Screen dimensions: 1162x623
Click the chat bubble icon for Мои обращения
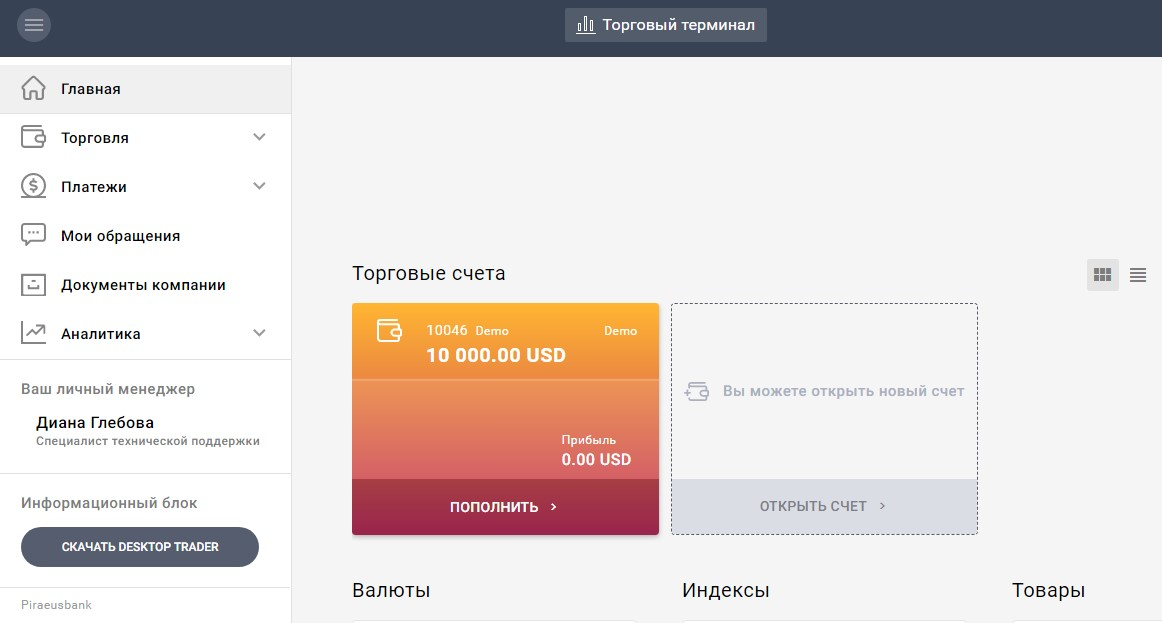(34, 235)
